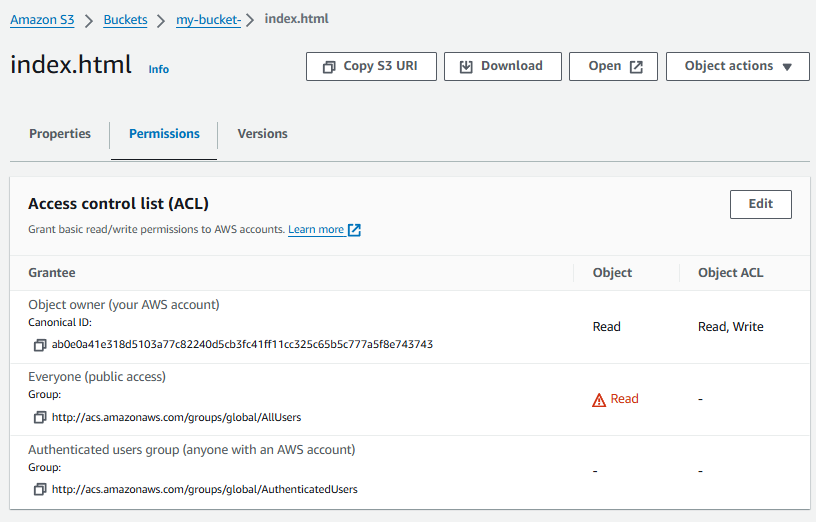Open the external link icon after Learn more
816x522 pixels.
354,230
